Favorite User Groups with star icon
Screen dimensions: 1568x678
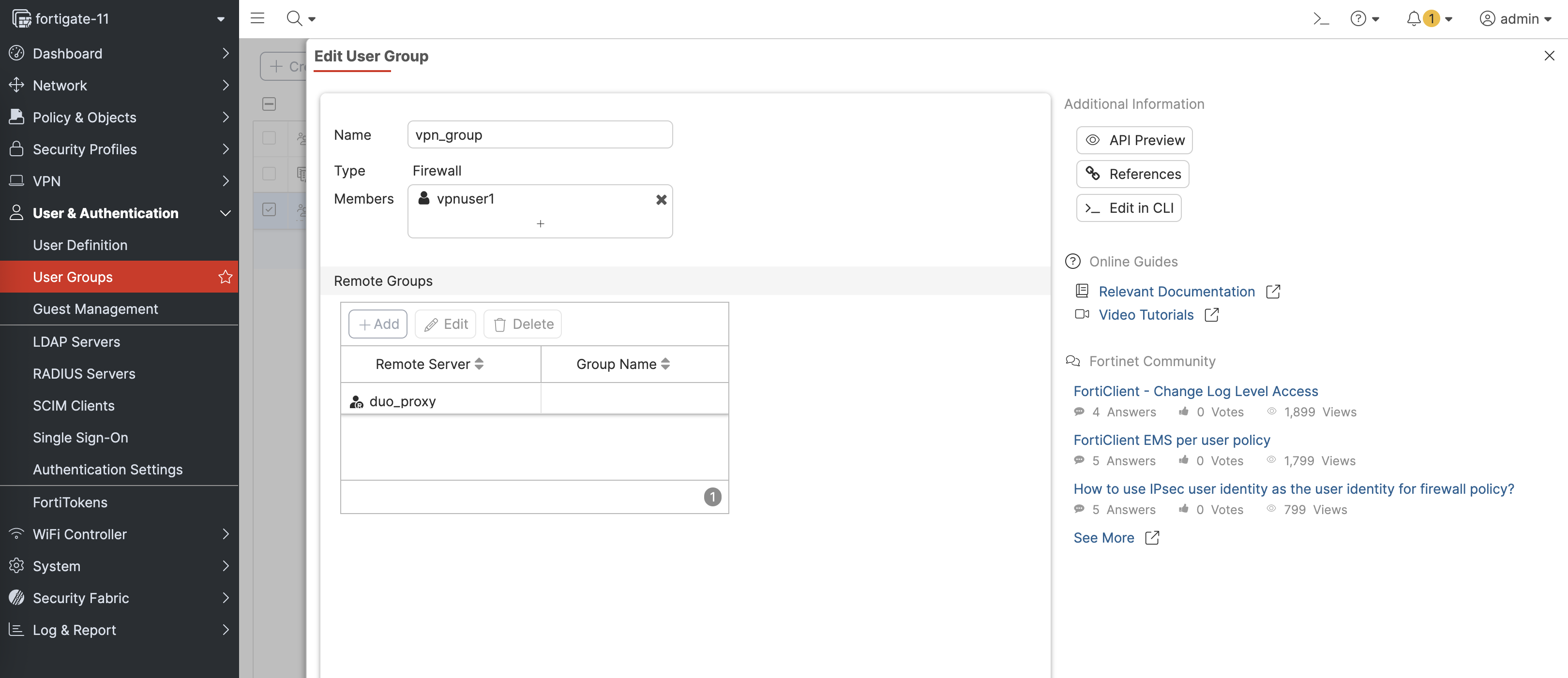(225, 277)
